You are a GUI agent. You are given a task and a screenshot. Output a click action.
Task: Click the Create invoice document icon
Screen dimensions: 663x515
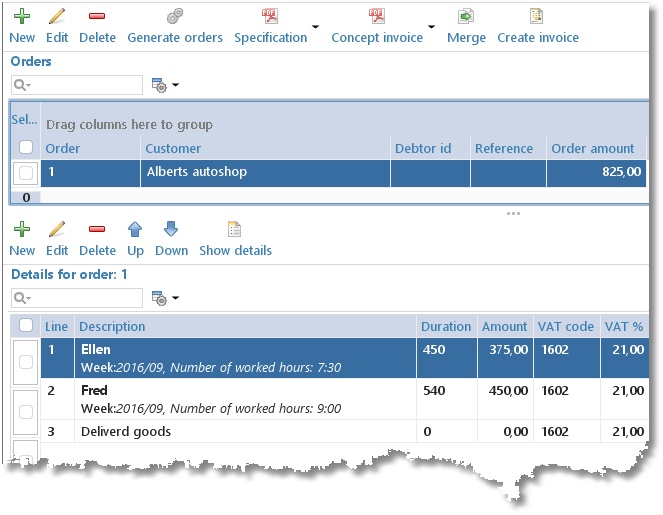(537, 16)
